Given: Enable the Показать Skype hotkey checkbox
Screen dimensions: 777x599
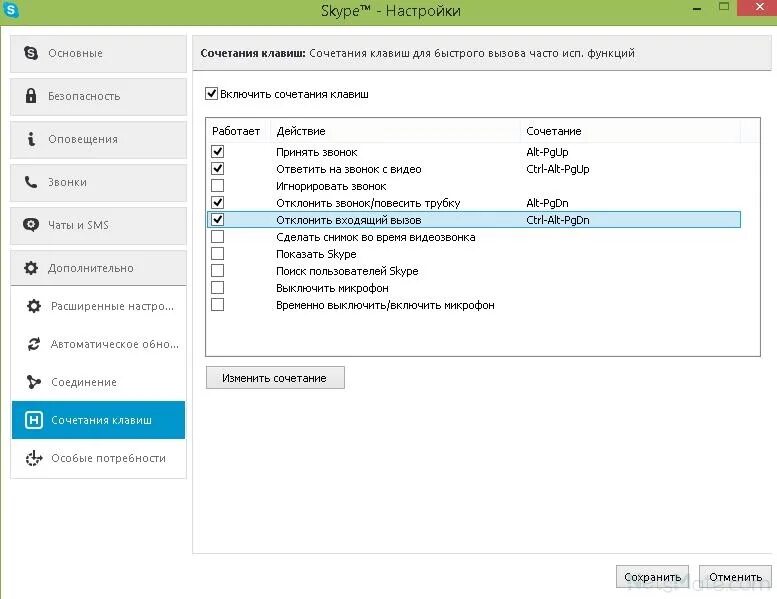Looking at the screenshot, I should click(x=218, y=254).
